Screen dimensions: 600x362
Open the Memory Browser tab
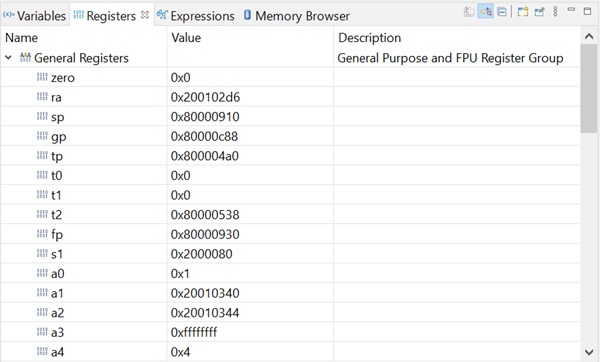pyautogui.click(x=297, y=16)
